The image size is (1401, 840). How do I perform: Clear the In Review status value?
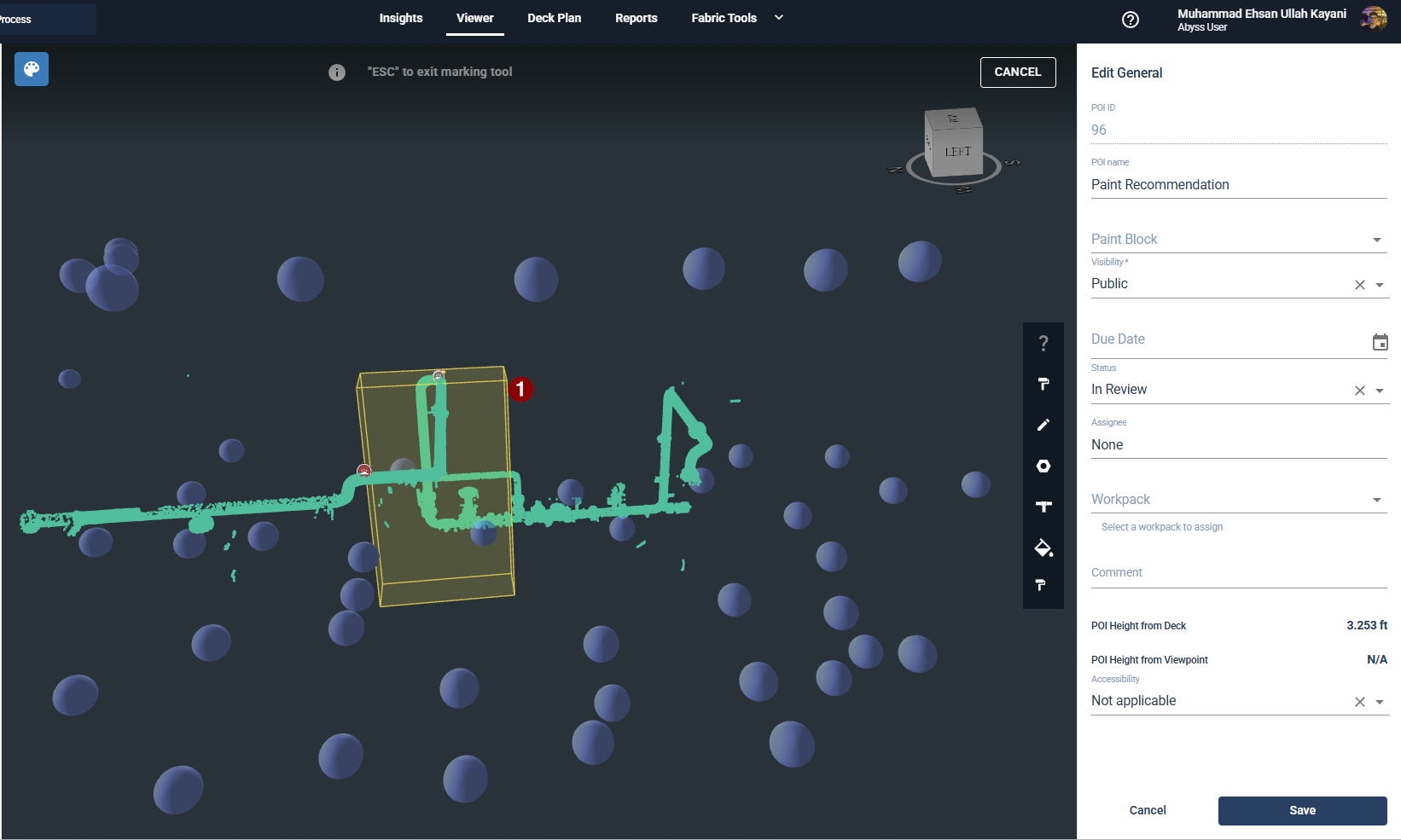(1359, 391)
